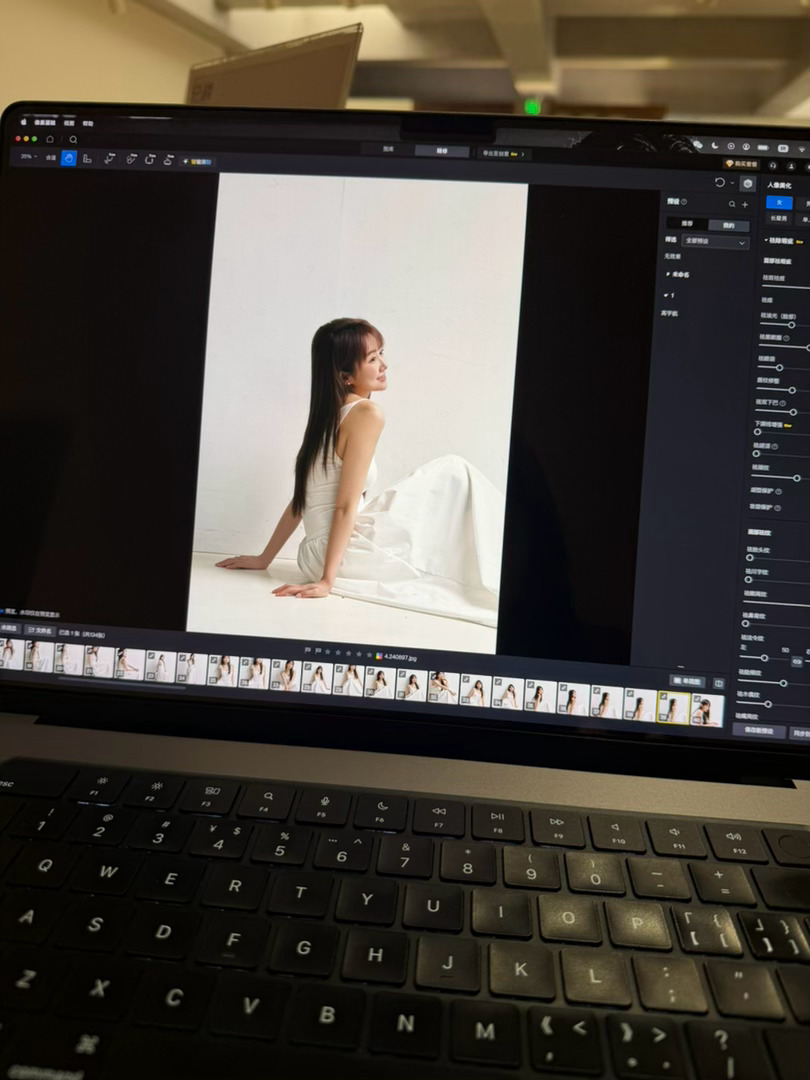Adjust the 下颌线增强 slider
This screenshot has height=1080, width=810.
[757, 432]
